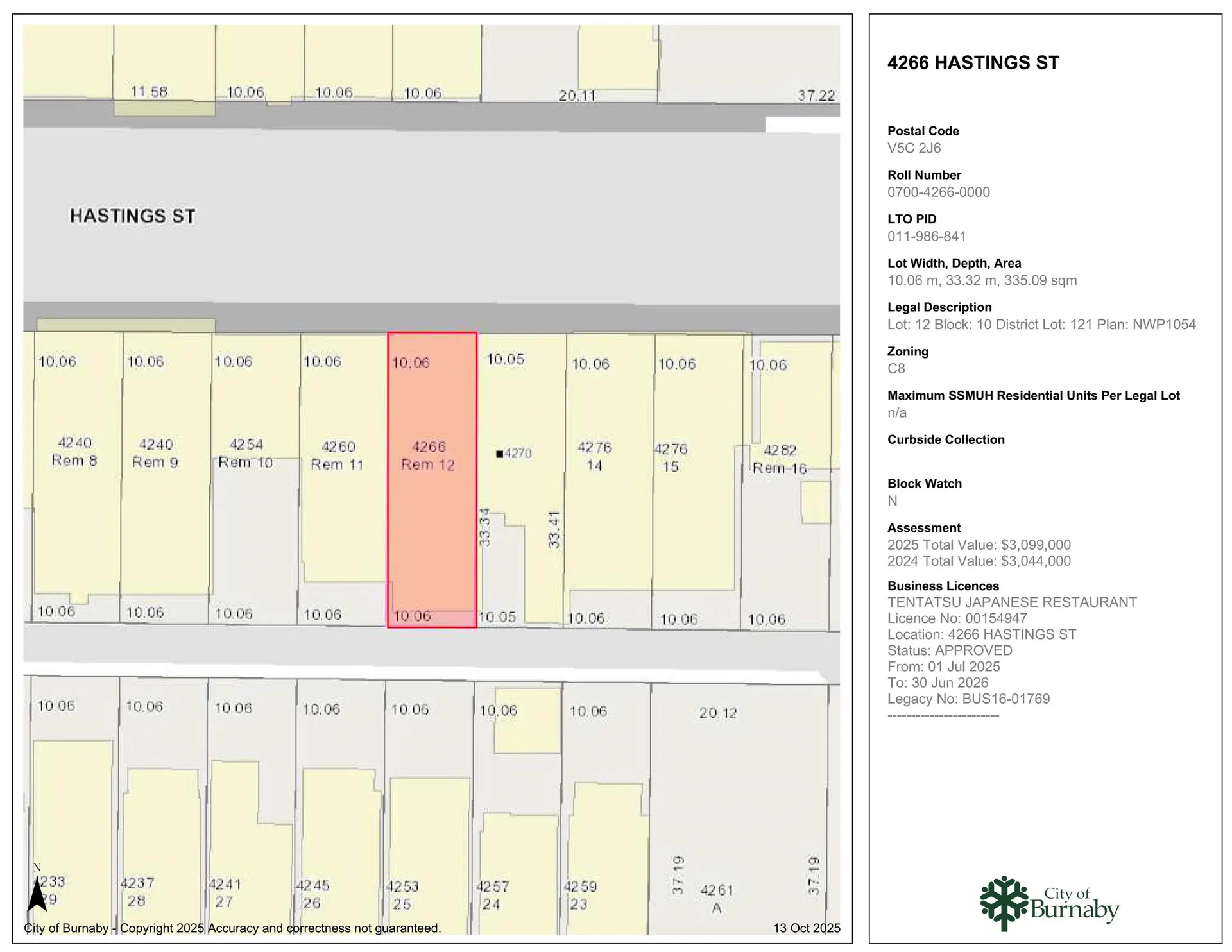Viewport: 1232px width, 952px height.
Task: Click the 13 Oct 2025 date stamp
Action: 806,928
